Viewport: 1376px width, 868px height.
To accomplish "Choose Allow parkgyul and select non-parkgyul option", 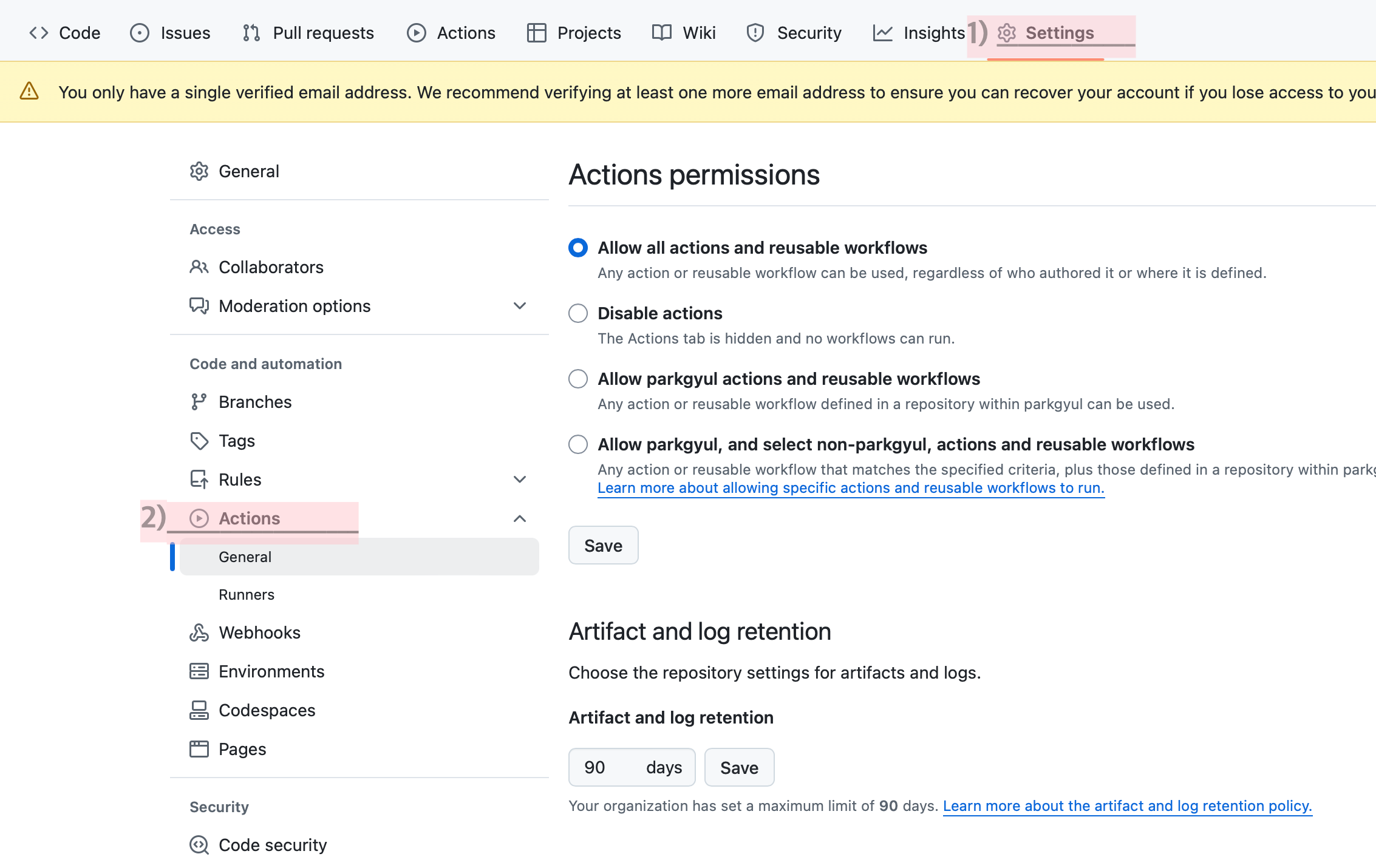I will point(578,444).
